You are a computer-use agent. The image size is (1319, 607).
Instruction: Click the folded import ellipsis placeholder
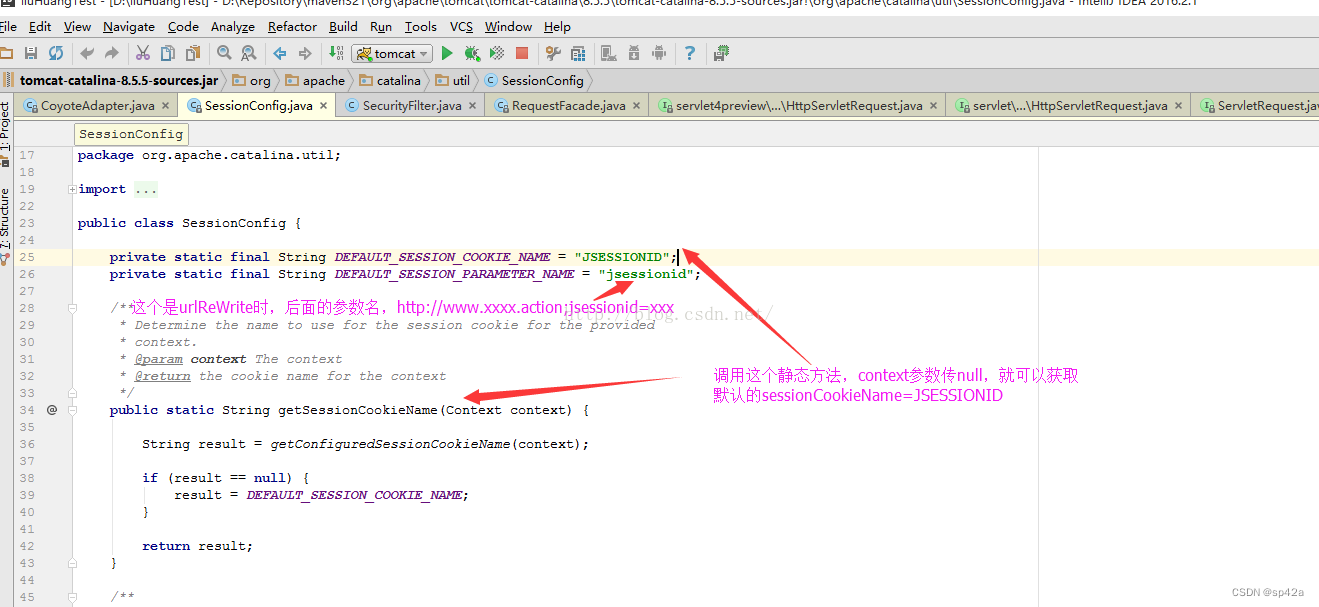pyautogui.click(x=145, y=189)
